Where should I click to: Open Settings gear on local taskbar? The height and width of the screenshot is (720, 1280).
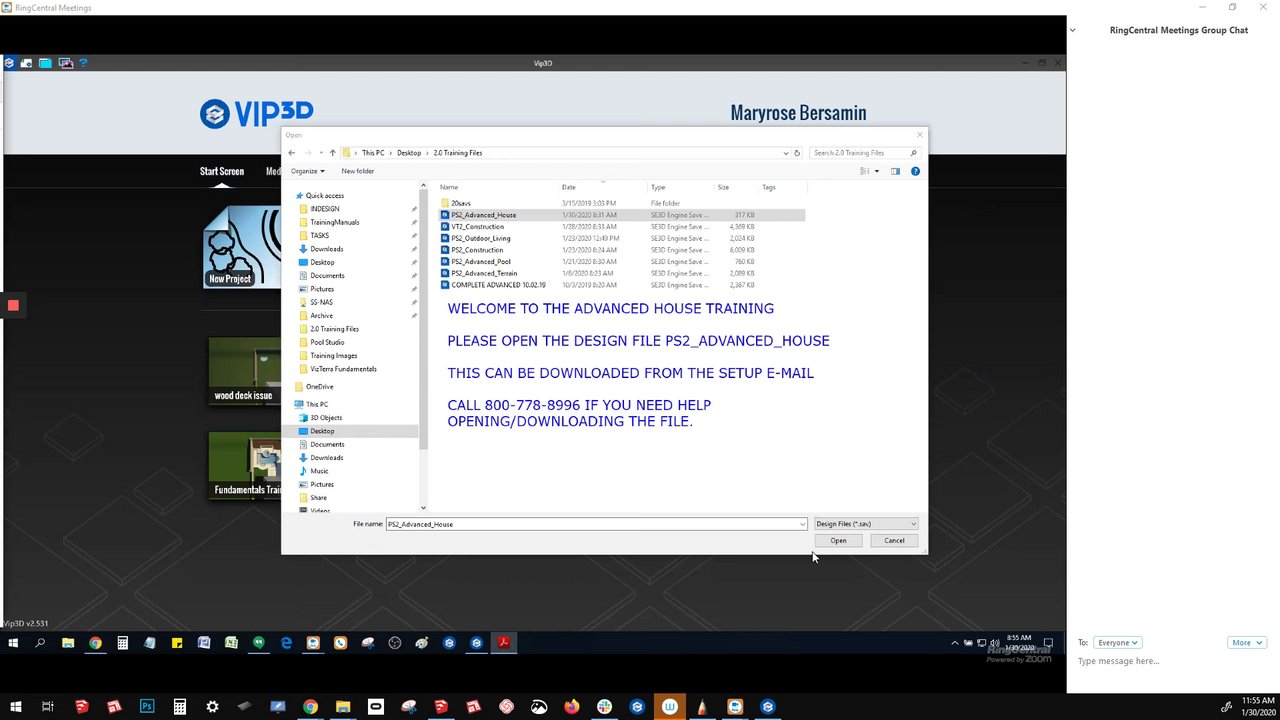212,707
